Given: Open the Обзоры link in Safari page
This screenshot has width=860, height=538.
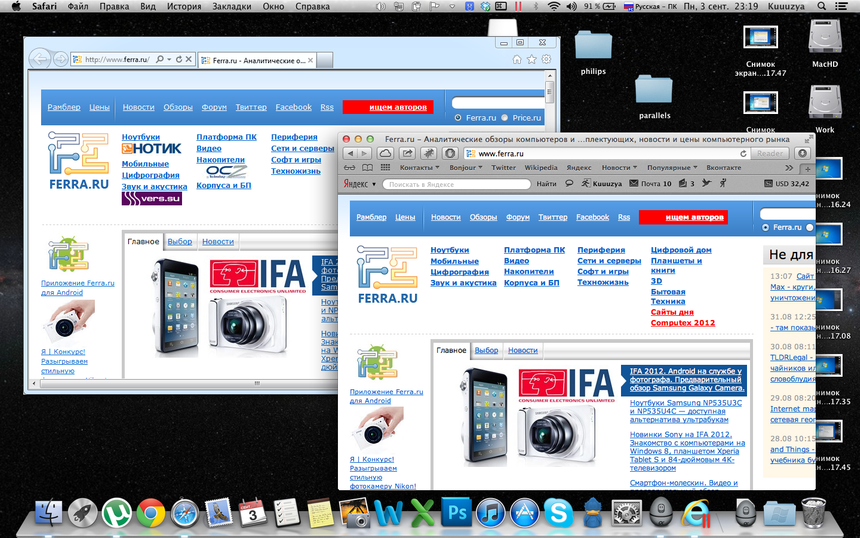Looking at the screenshot, I should (483, 217).
